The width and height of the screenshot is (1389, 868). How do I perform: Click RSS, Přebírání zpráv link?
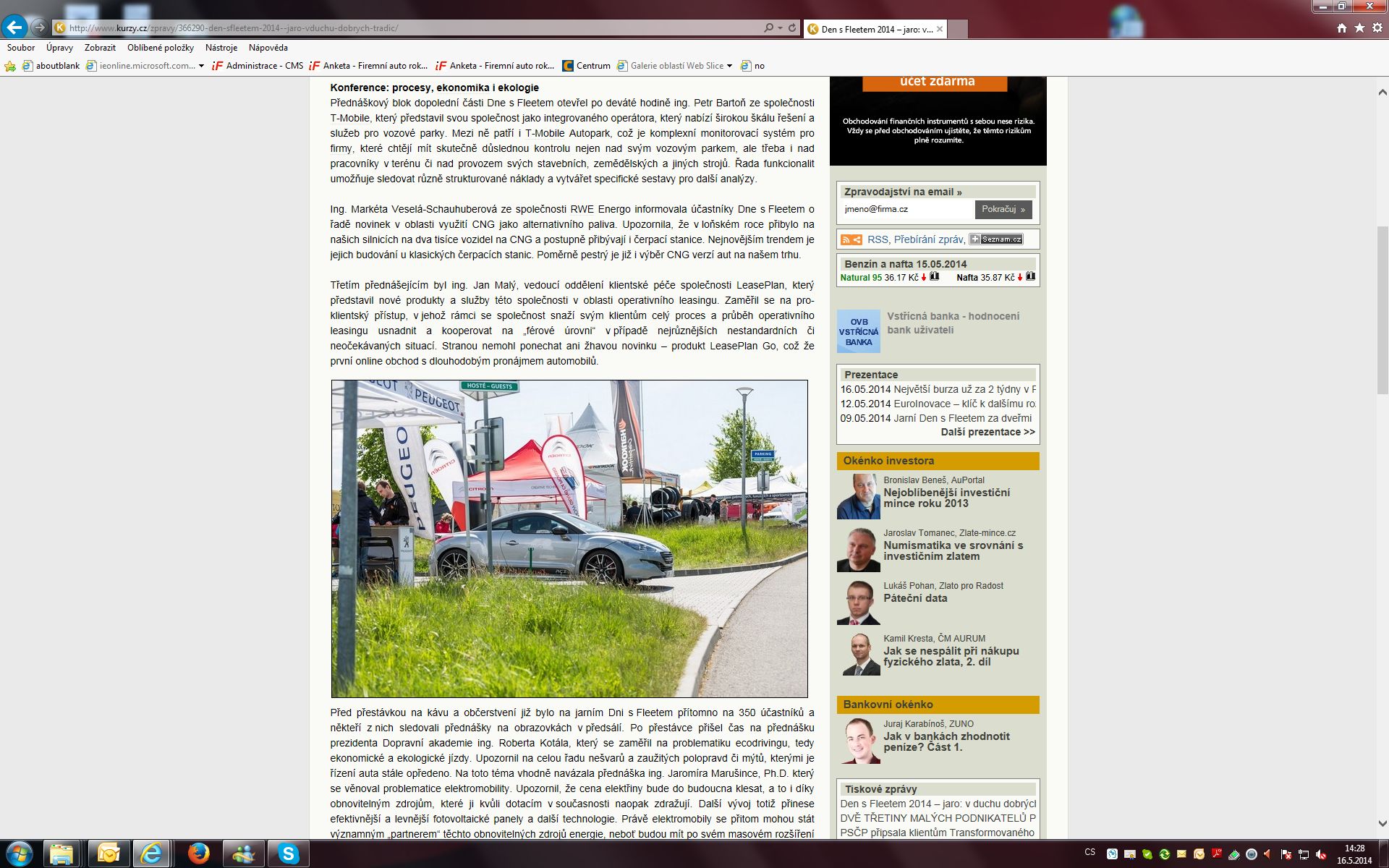pos(916,239)
